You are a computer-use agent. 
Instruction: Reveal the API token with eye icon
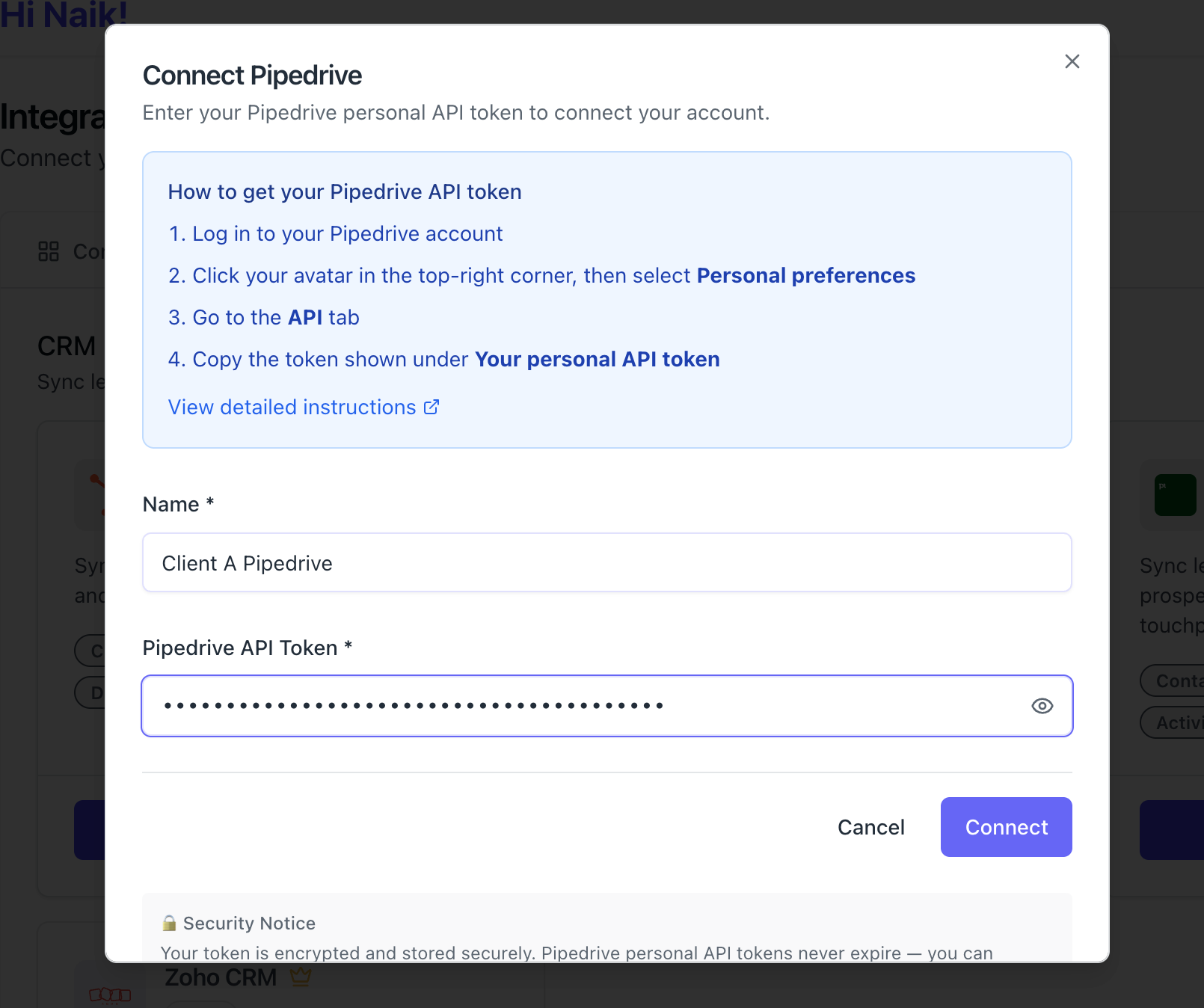[1042, 706]
